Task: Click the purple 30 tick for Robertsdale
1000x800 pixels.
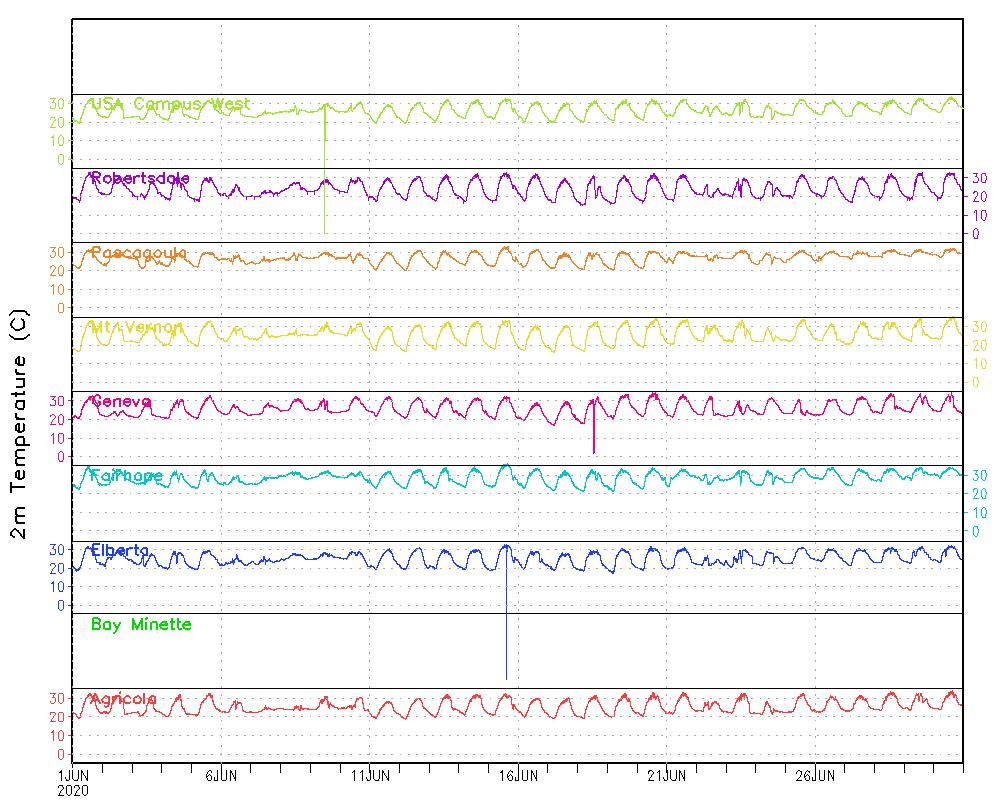Action: [x=979, y=179]
